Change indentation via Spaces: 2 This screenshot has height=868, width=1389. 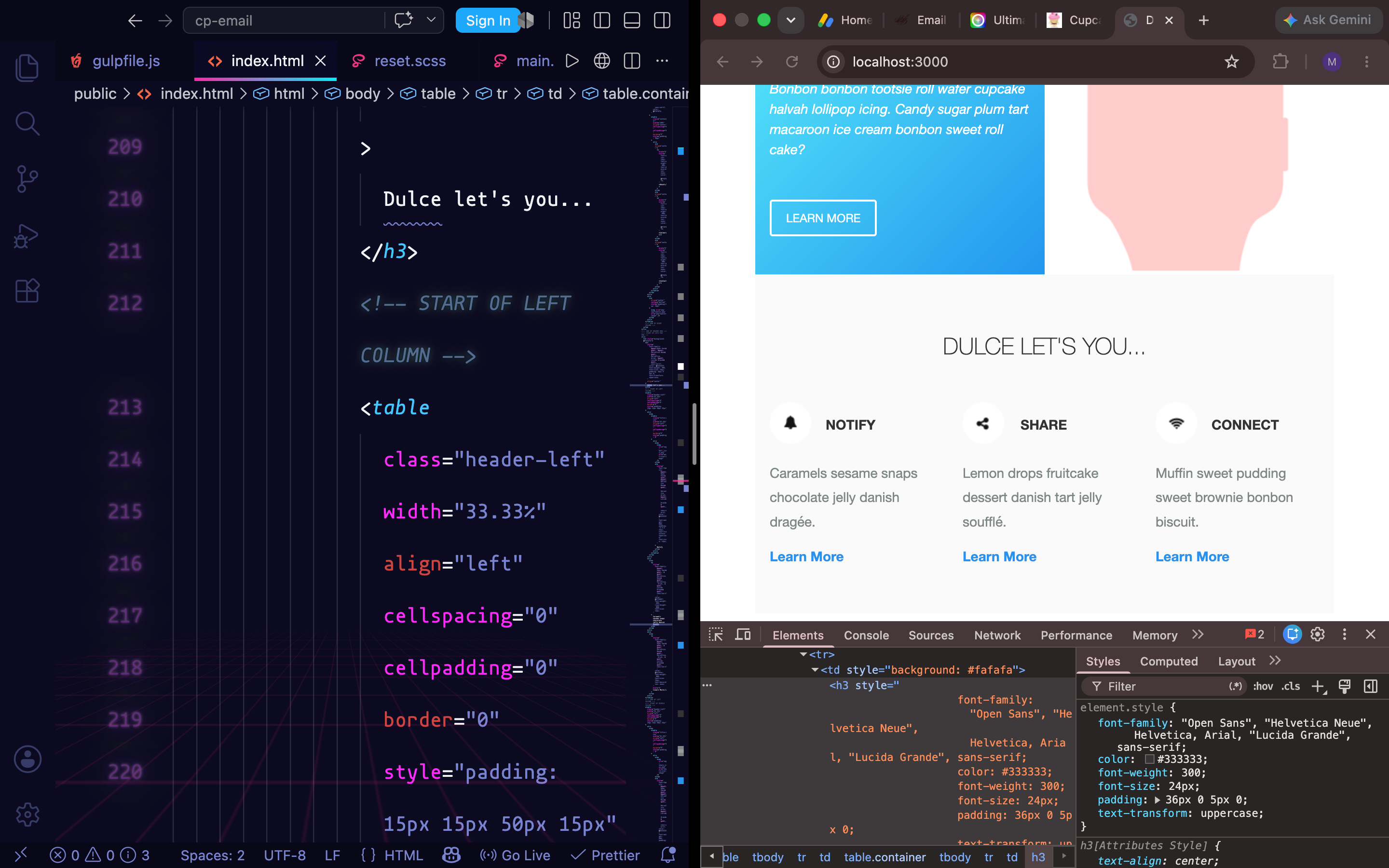click(x=212, y=855)
